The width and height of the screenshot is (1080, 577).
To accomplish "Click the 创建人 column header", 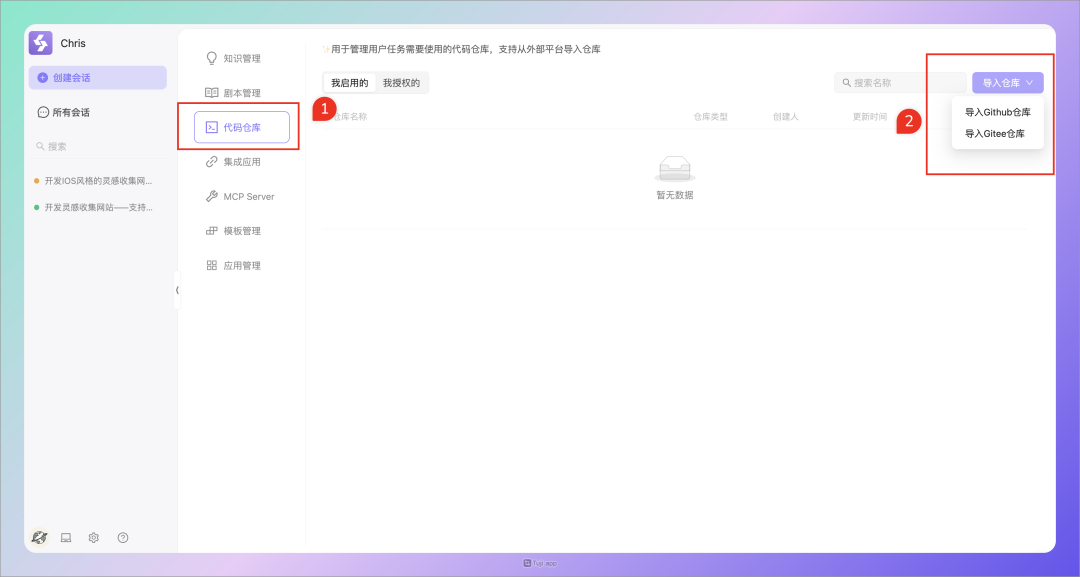I will (x=785, y=117).
